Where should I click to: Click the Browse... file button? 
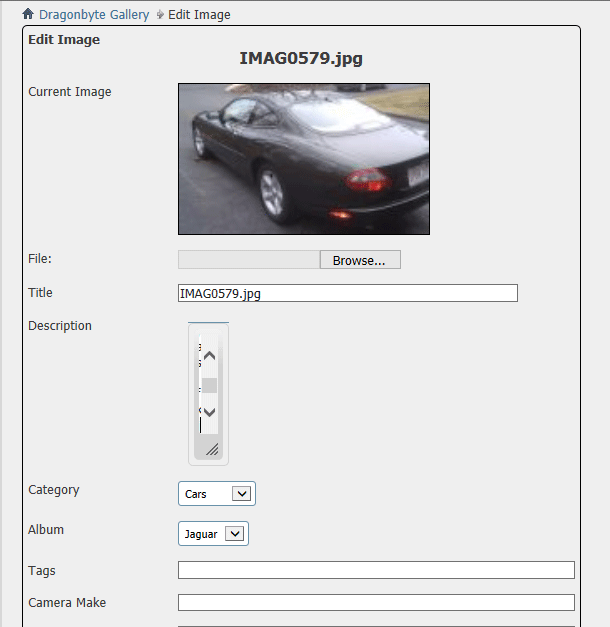pos(360,260)
